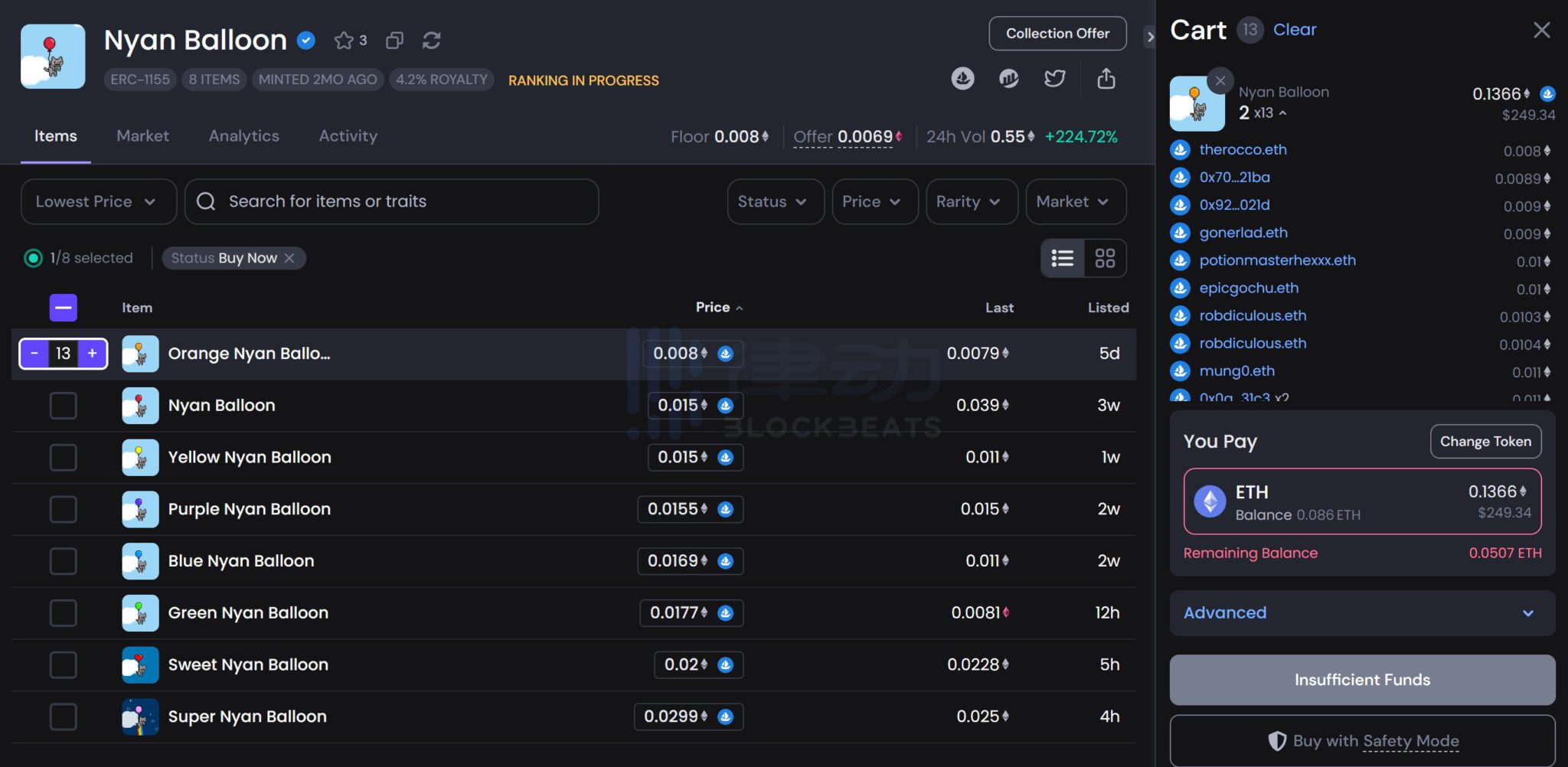The height and width of the screenshot is (767, 1568).
Task: Open the collection on OpenSea
Action: [x=963, y=79]
